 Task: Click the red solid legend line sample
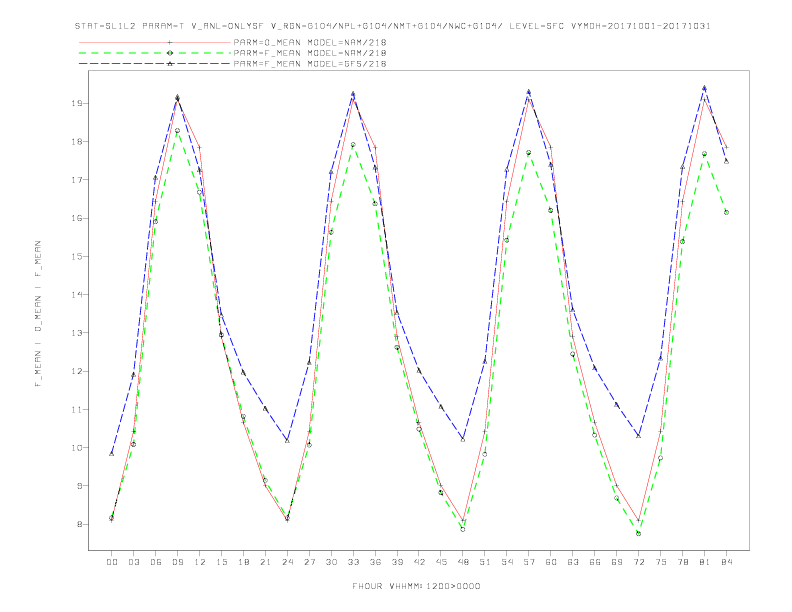pyautogui.click(x=155, y=42)
